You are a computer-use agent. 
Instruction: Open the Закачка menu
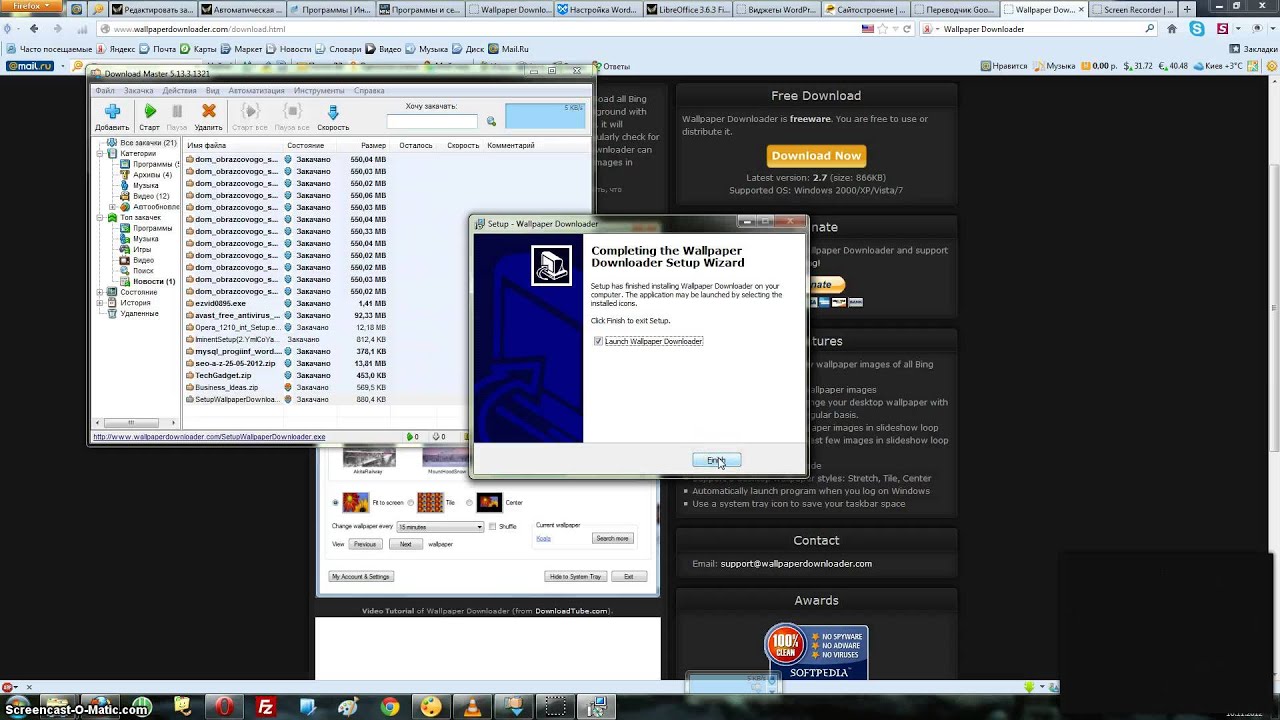(139, 91)
